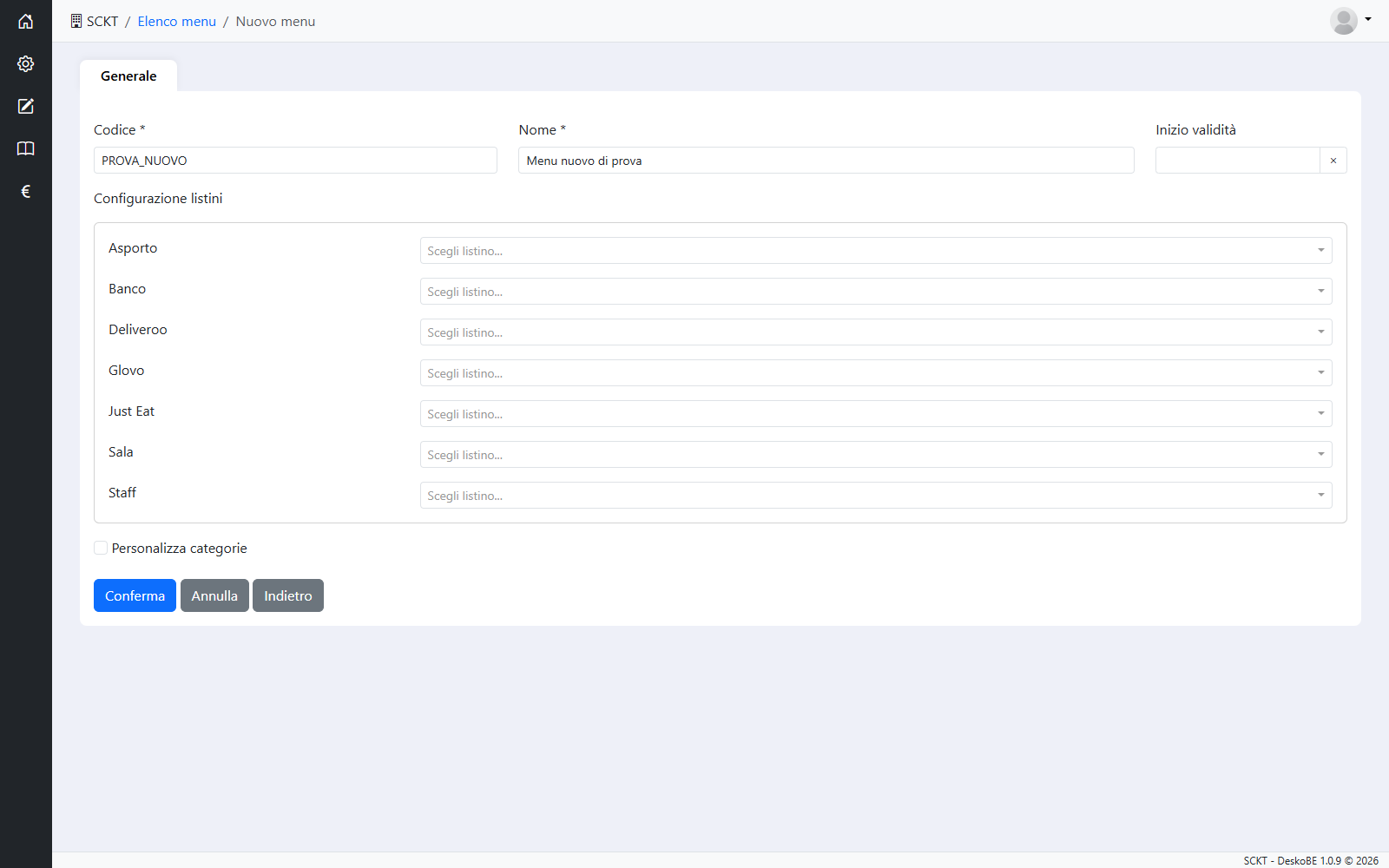The image size is (1389, 868).
Task: Open the Just Eat listino dropdown
Action: (x=876, y=414)
